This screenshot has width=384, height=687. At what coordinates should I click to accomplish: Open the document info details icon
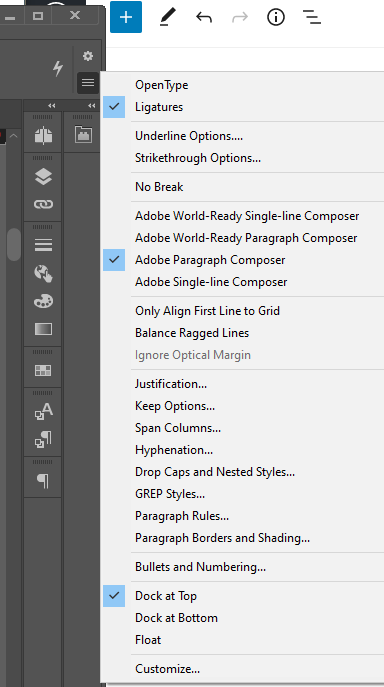click(276, 17)
